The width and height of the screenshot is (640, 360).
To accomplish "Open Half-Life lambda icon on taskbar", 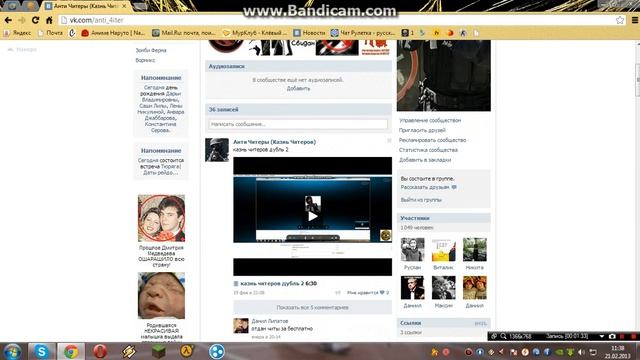I will (187, 351).
